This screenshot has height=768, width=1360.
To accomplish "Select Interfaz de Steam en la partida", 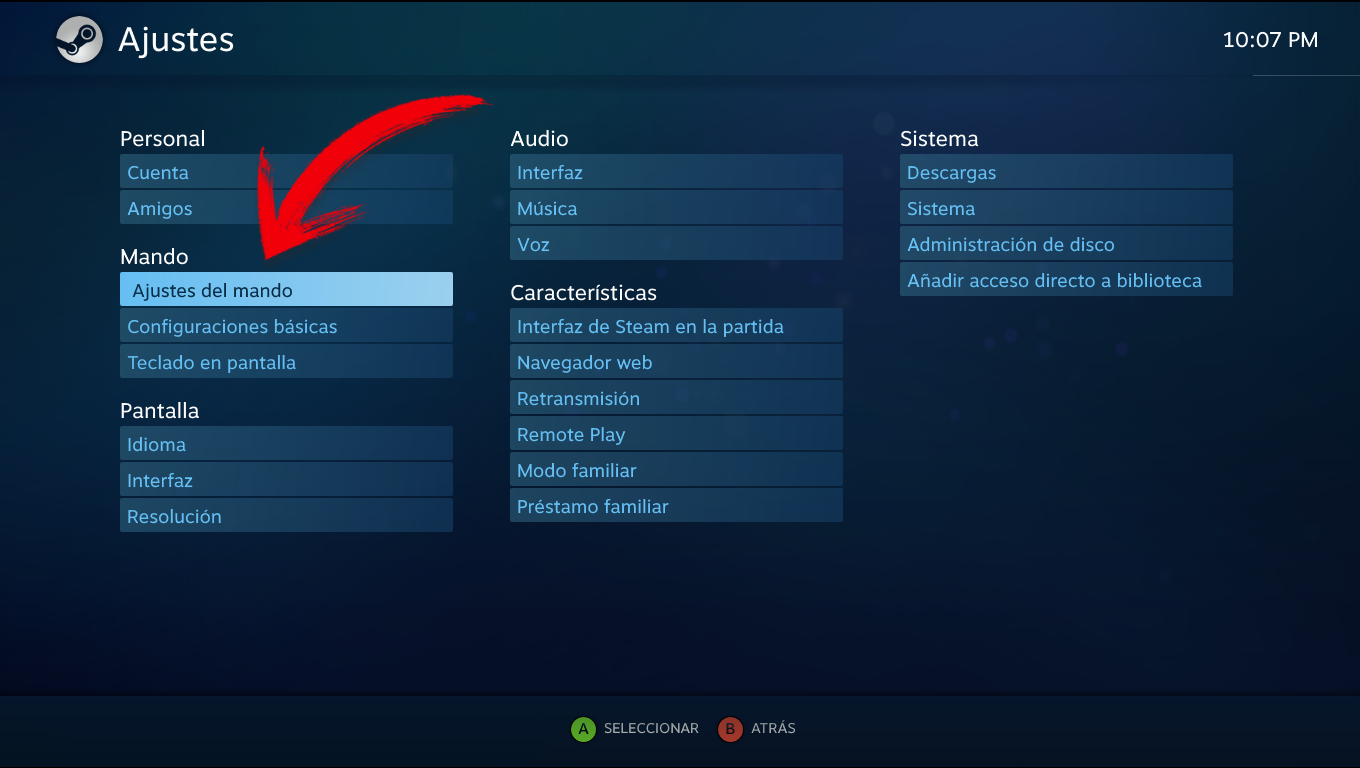I will [676, 325].
